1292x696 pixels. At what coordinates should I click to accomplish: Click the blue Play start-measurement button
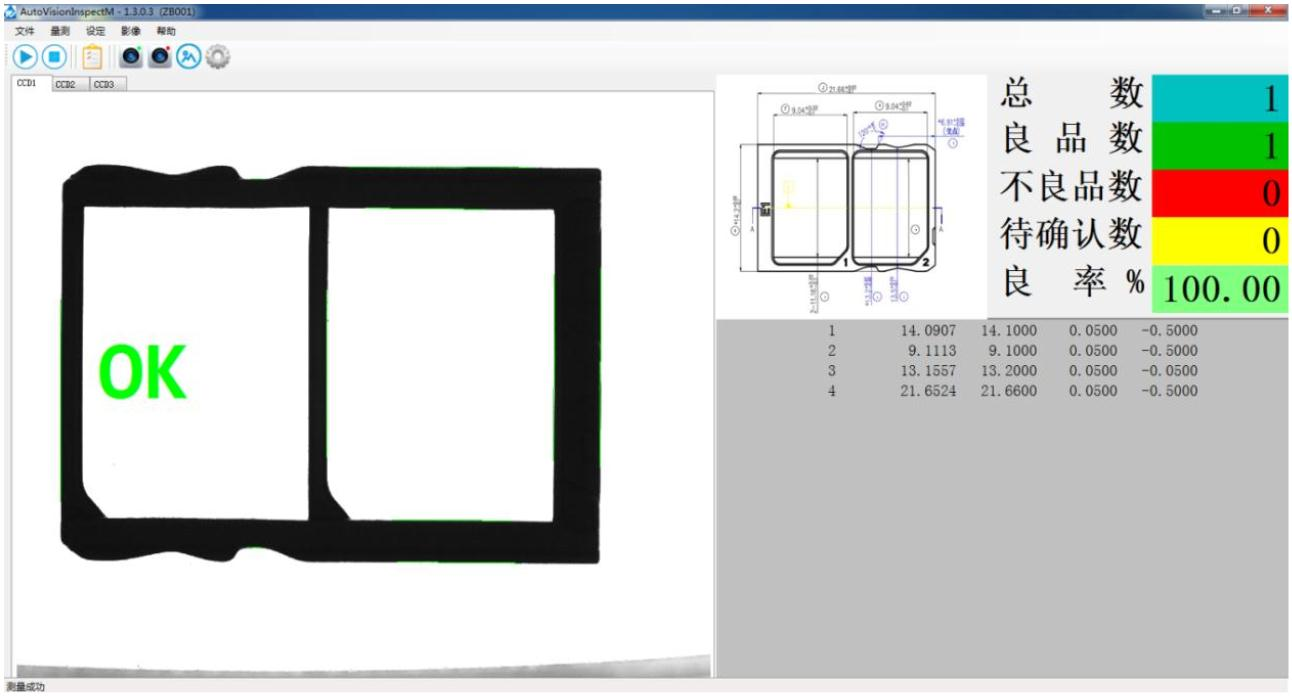click(x=26, y=58)
